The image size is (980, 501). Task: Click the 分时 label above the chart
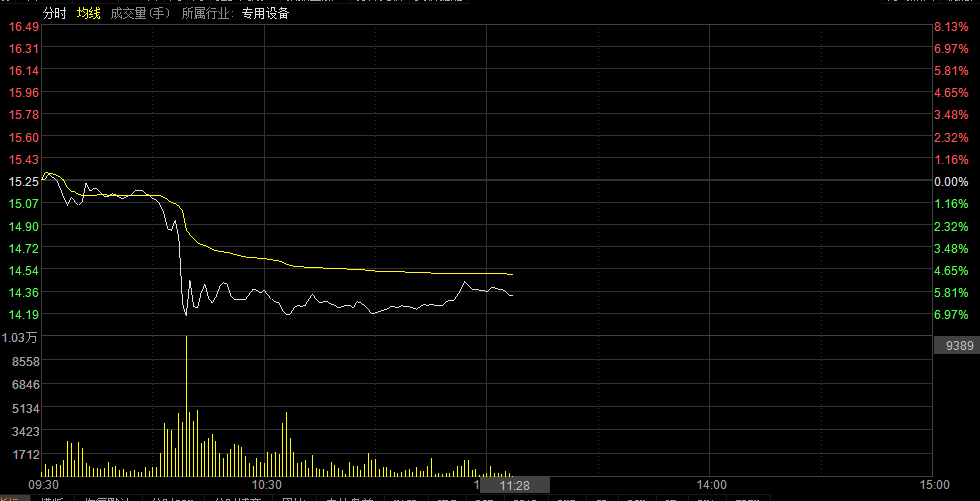(56, 14)
